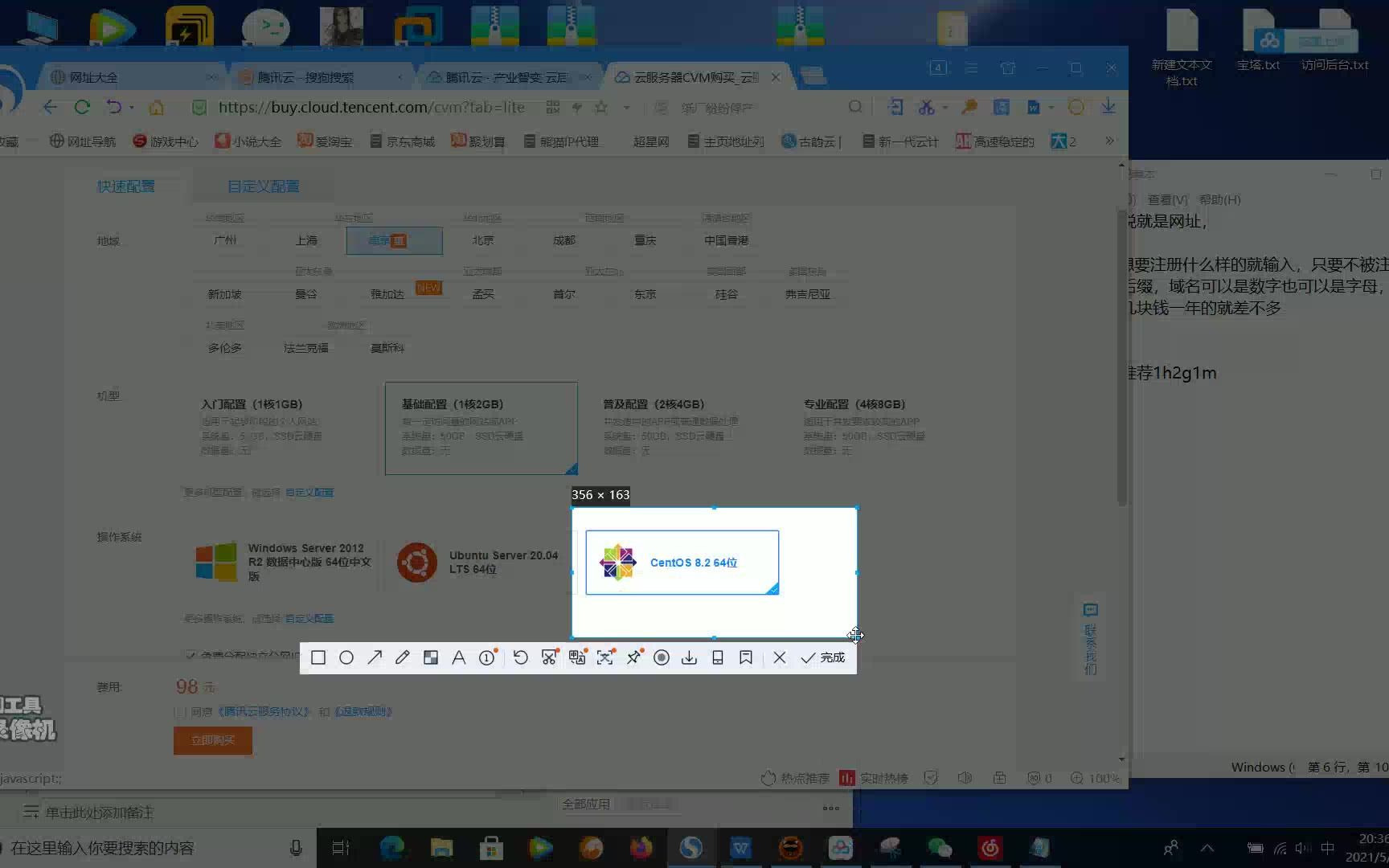Click 完成 to finish the screenshot
Screen dimensions: 1389x868
click(x=823, y=657)
